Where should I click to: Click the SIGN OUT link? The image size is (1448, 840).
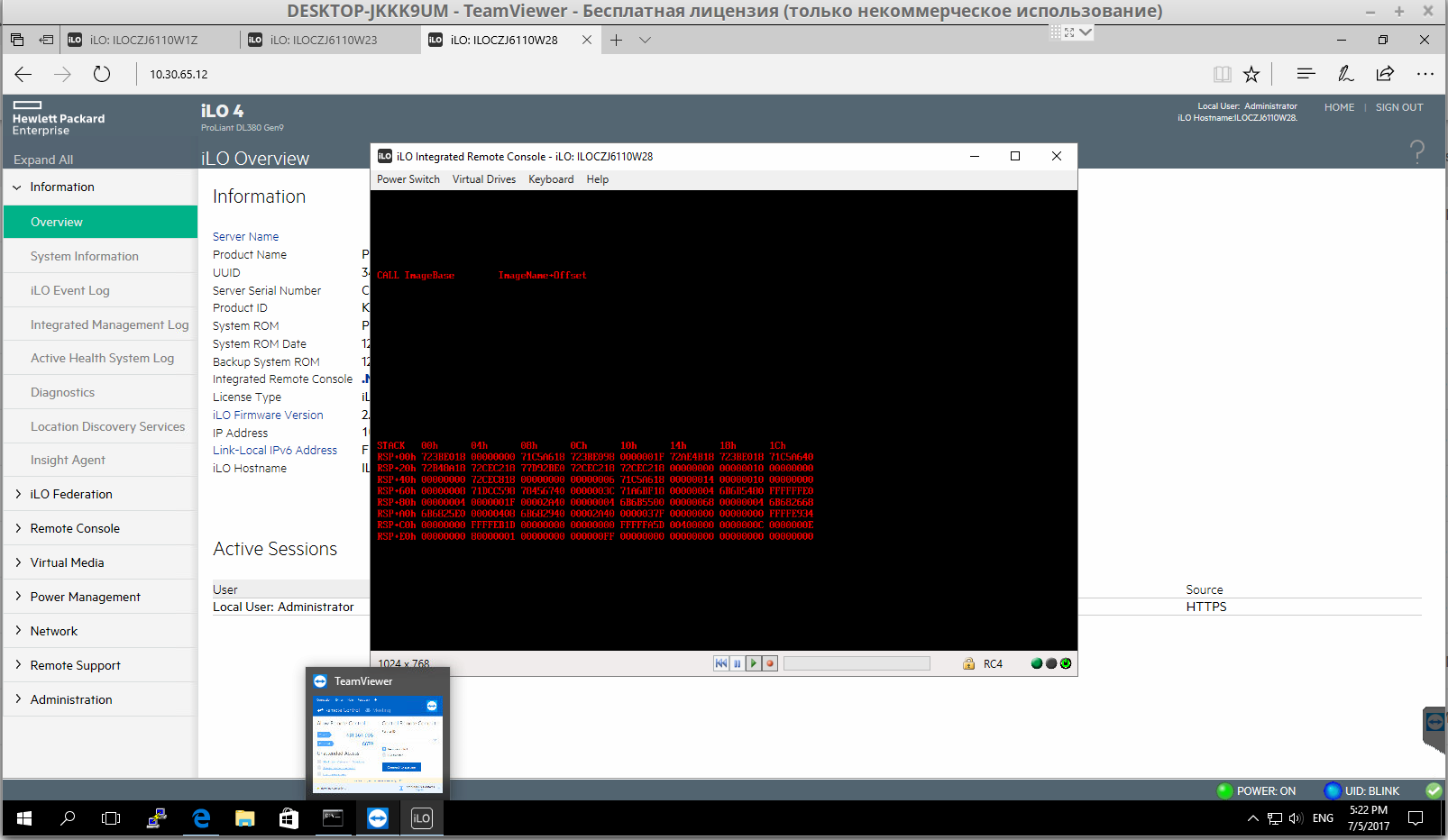tap(1399, 107)
